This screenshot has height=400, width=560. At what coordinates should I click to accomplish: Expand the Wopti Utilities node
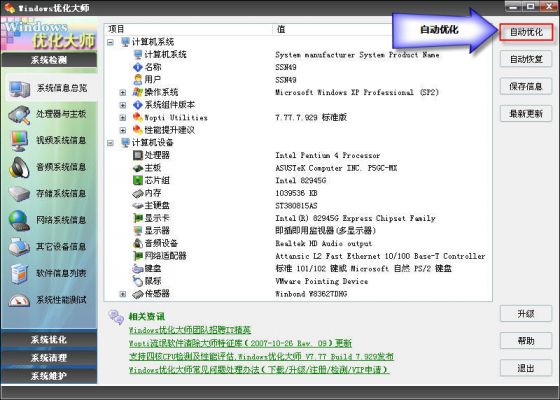click(x=123, y=118)
